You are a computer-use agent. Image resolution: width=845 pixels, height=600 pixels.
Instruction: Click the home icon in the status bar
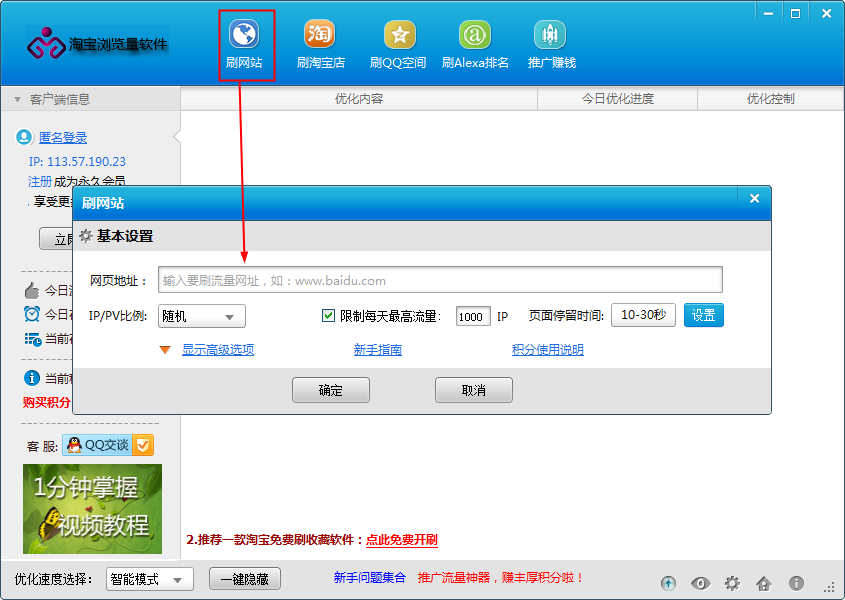pos(764,583)
